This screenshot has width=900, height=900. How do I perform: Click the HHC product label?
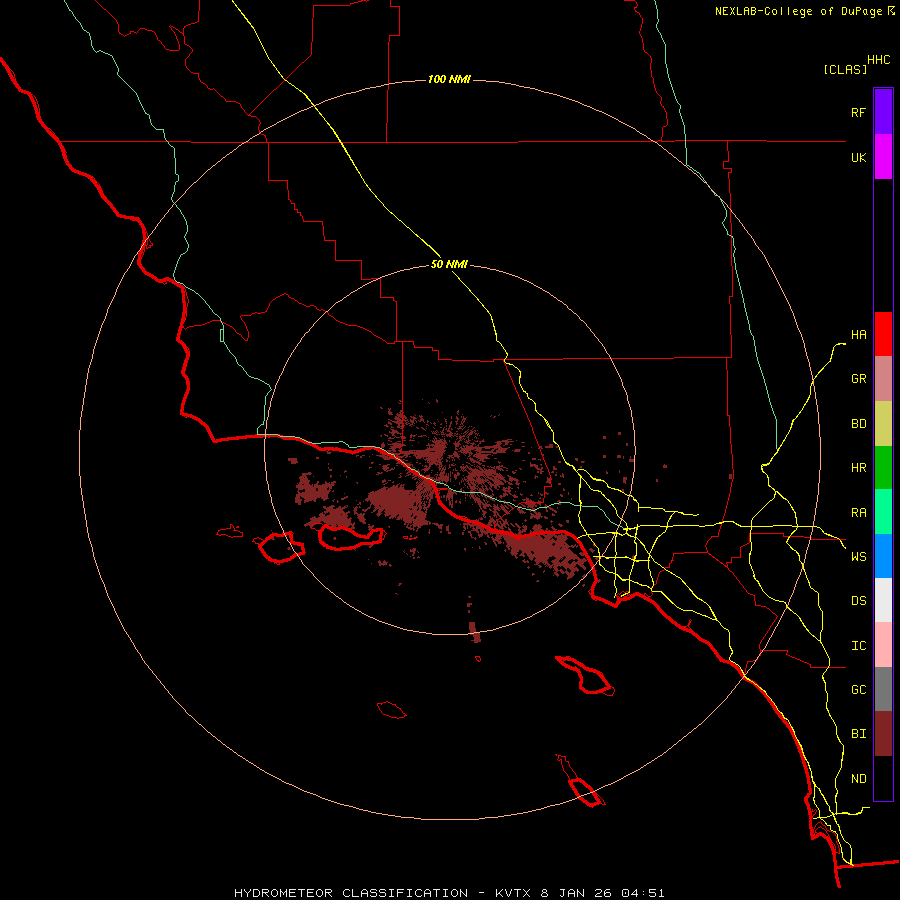(878, 60)
